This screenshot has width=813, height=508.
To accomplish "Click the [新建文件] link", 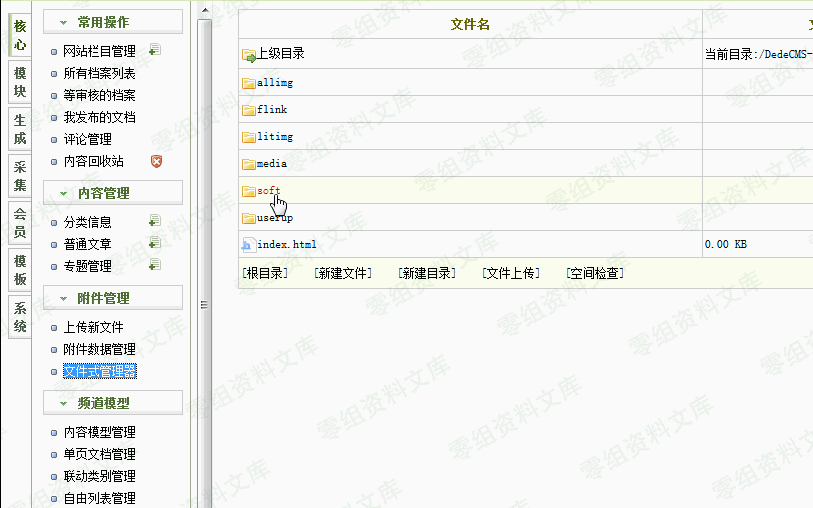I will pos(343,273).
